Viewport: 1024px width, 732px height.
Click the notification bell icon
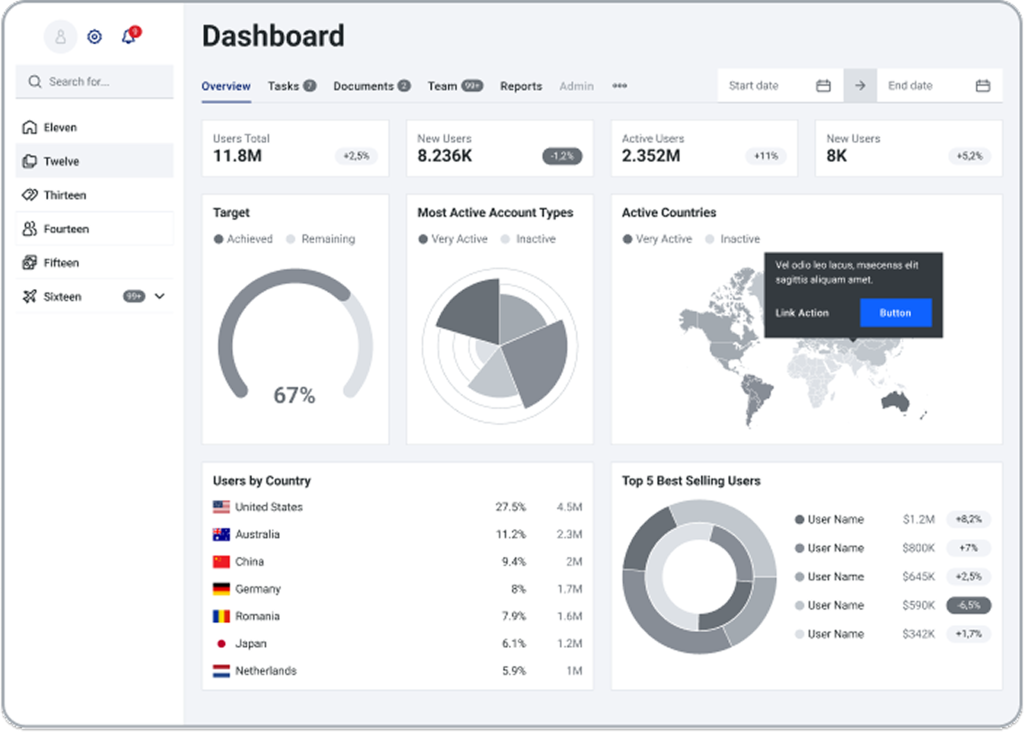coord(128,37)
